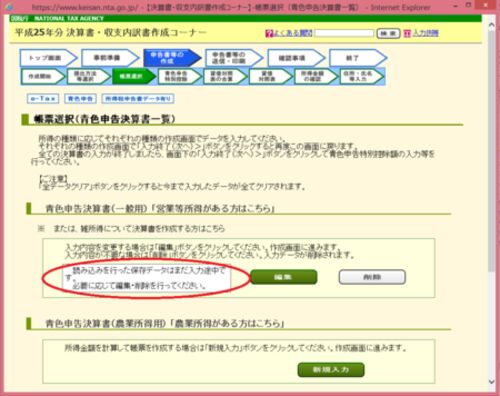
Task: Go to the green 帳票選択 sub-step
Action: click(134, 76)
